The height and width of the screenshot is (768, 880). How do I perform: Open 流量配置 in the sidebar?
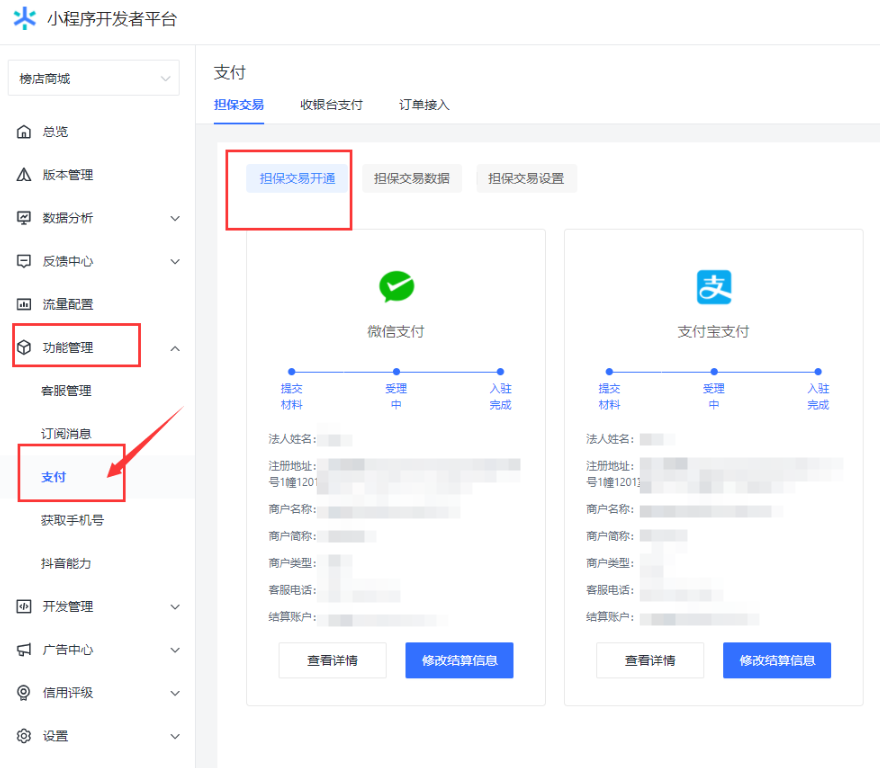pos(68,304)
